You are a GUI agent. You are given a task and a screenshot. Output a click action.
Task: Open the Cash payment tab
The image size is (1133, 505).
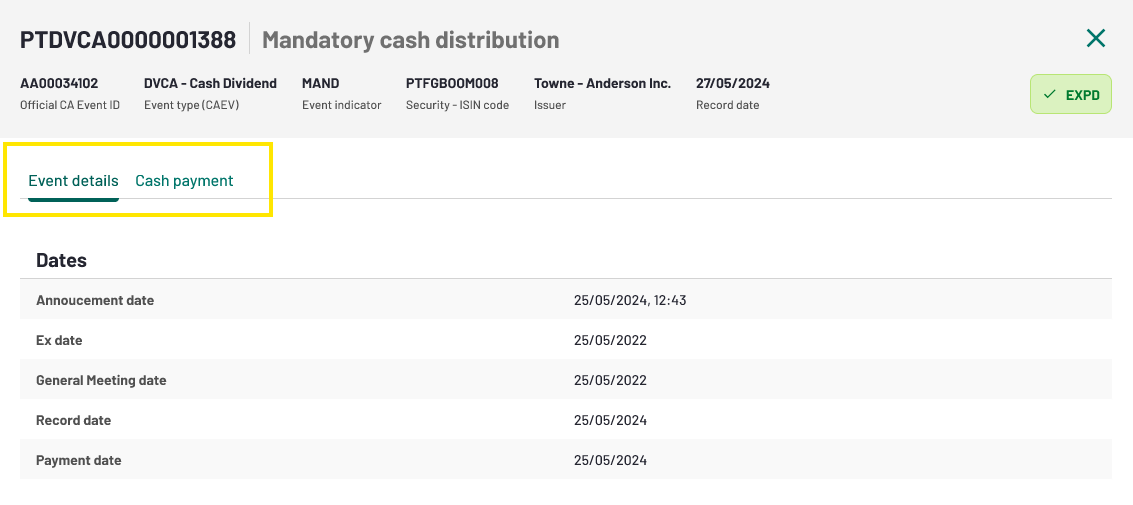tap(184, 181)
